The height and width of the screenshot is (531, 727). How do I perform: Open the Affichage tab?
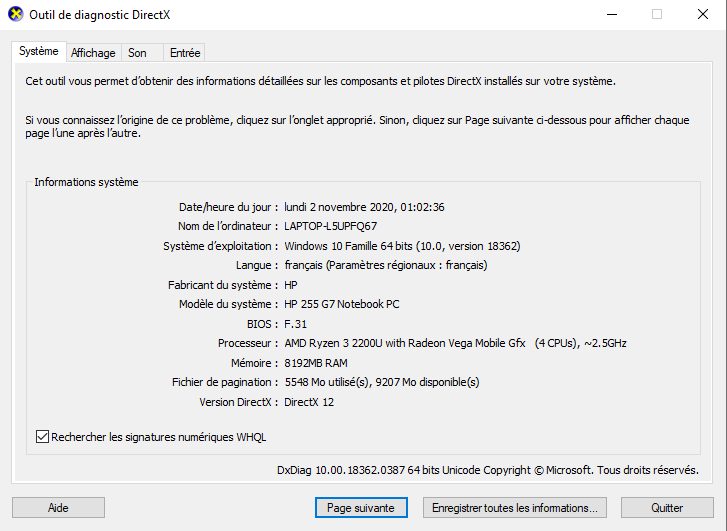(x=93, y=53)
